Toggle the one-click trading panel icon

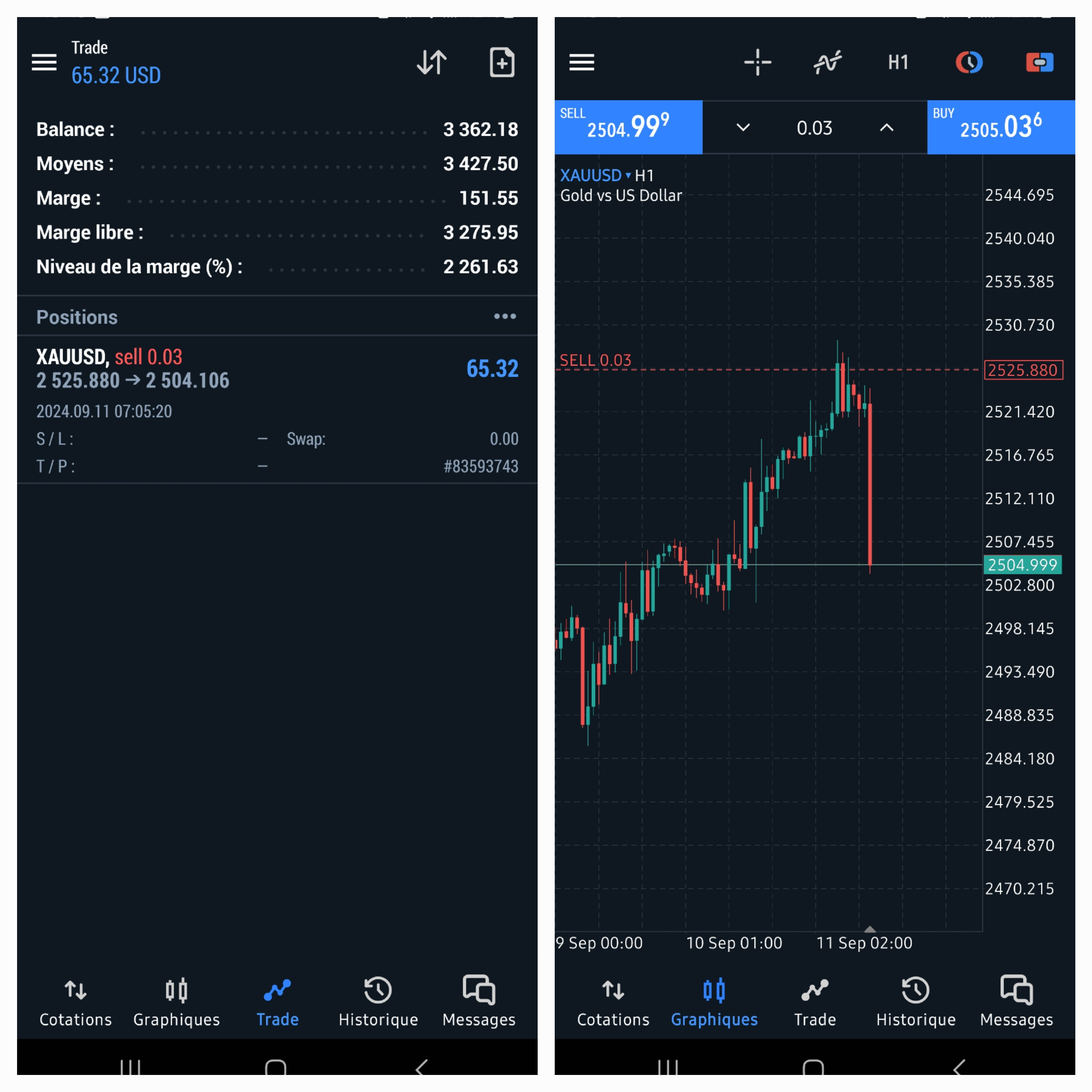click(1039, 62)
